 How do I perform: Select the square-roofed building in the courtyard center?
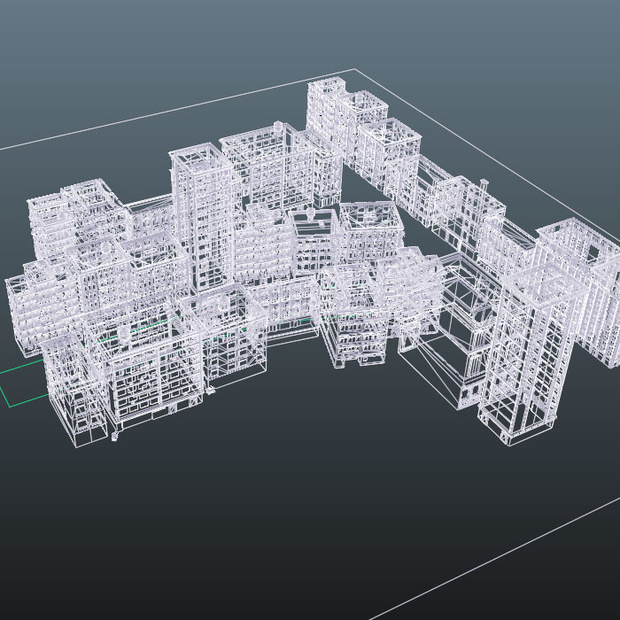coord(314,241)
